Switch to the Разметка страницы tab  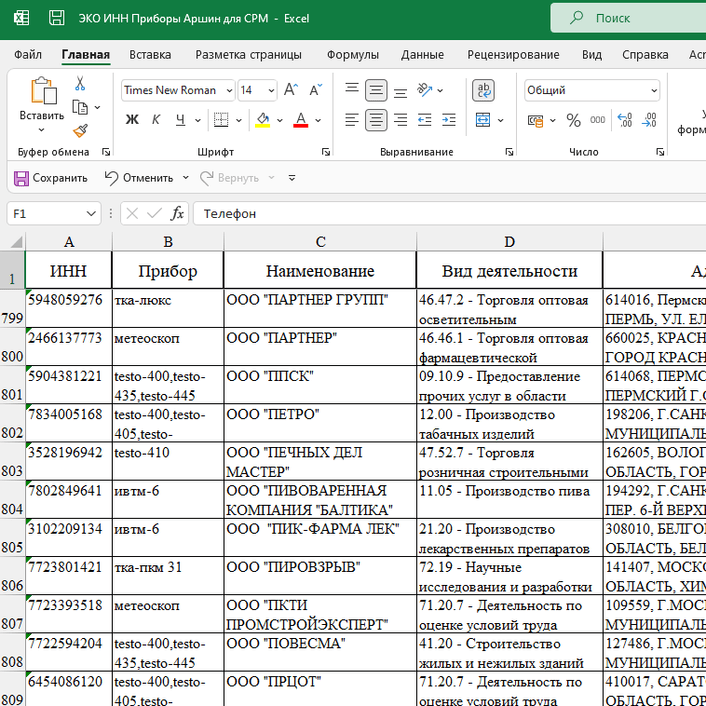[x=249, y=54]
